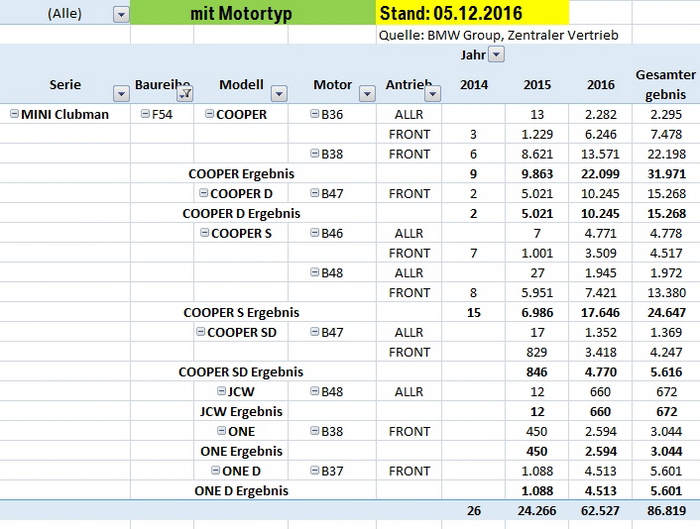Image resolution: width=700 pixels, height=529 pixels.
Task: Collapse the ONE model group
Action: coord(221,431)
